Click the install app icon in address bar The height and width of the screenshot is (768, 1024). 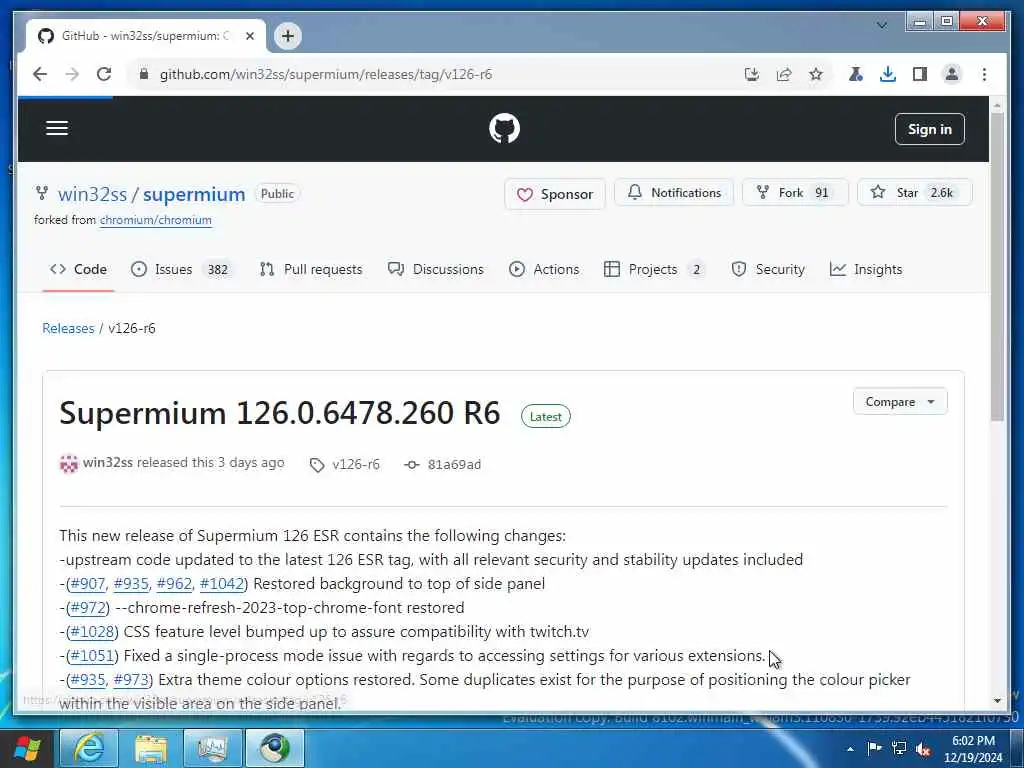[x=752, y=74]
